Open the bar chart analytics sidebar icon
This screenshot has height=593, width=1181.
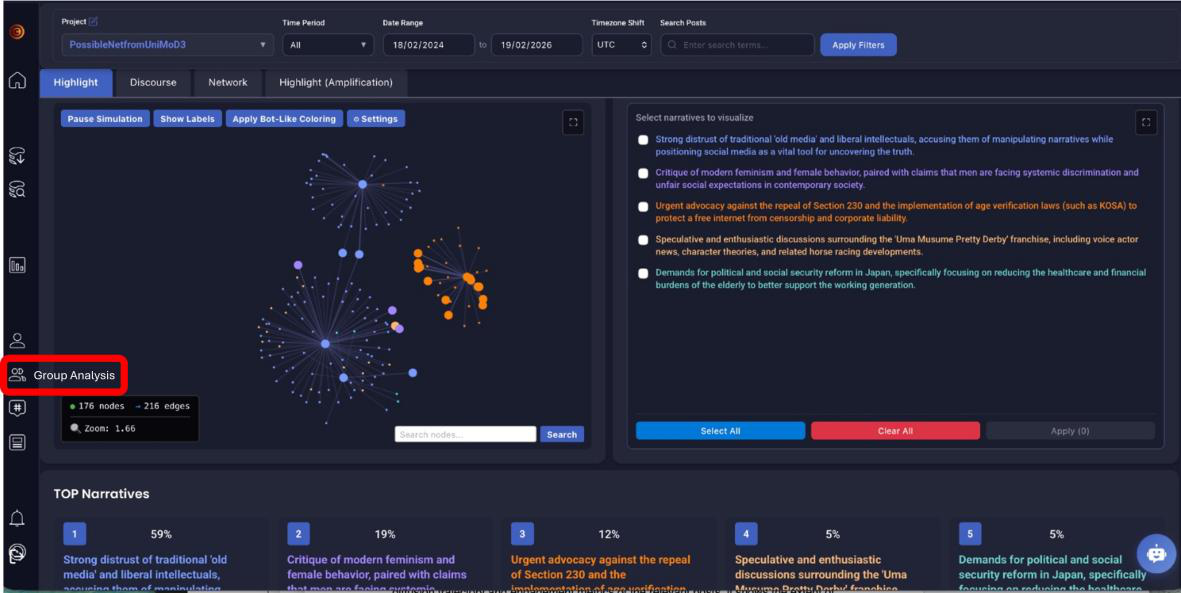tap(17, 265)
